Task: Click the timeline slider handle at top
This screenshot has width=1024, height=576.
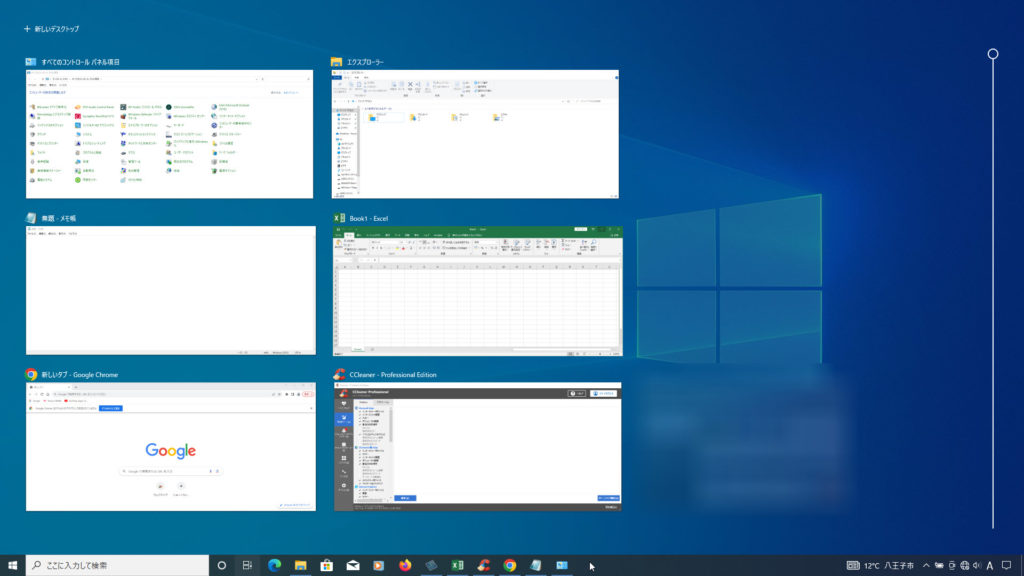Action: (x=993, y=54)
